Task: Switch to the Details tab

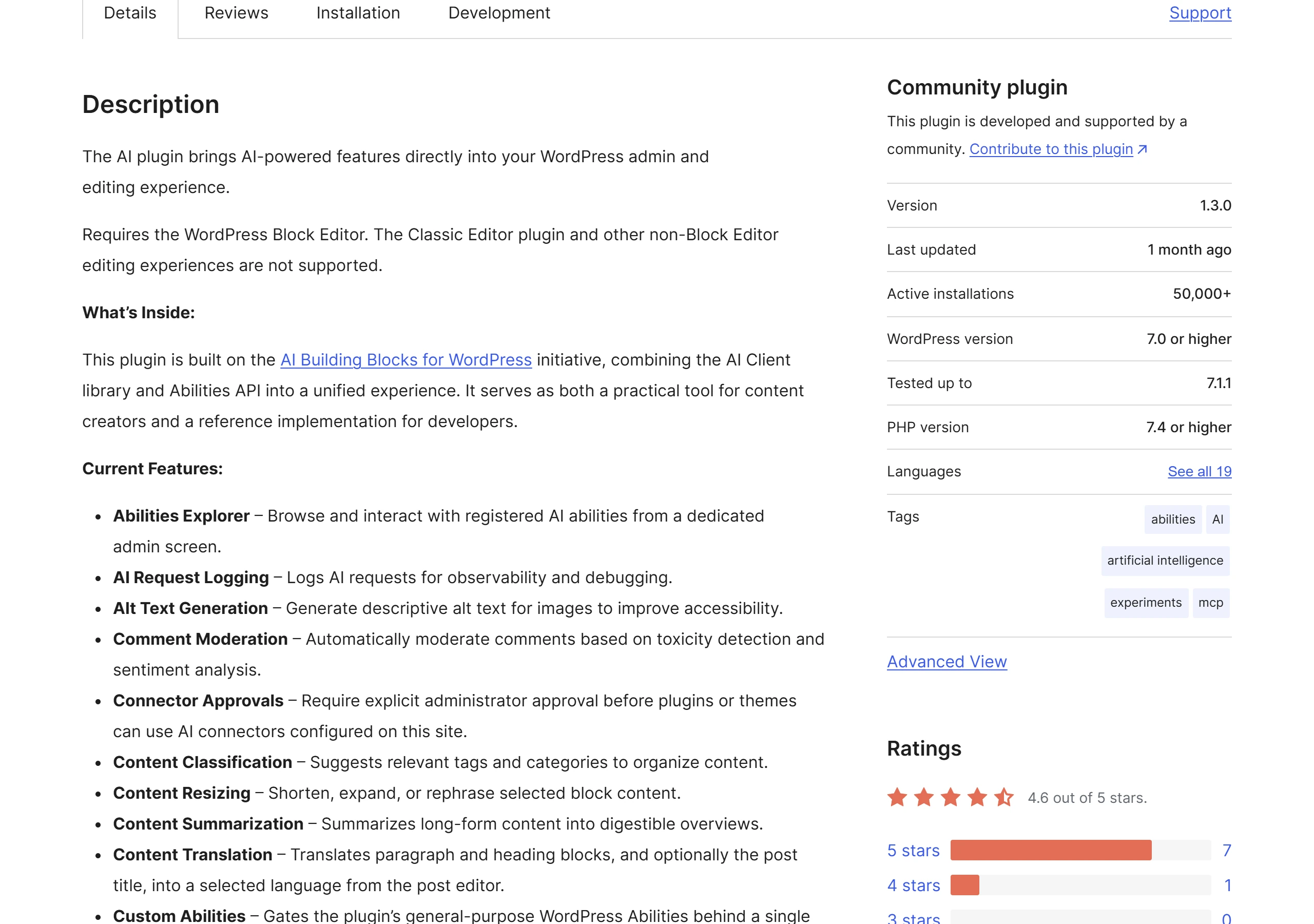Action: pos(130,13)
